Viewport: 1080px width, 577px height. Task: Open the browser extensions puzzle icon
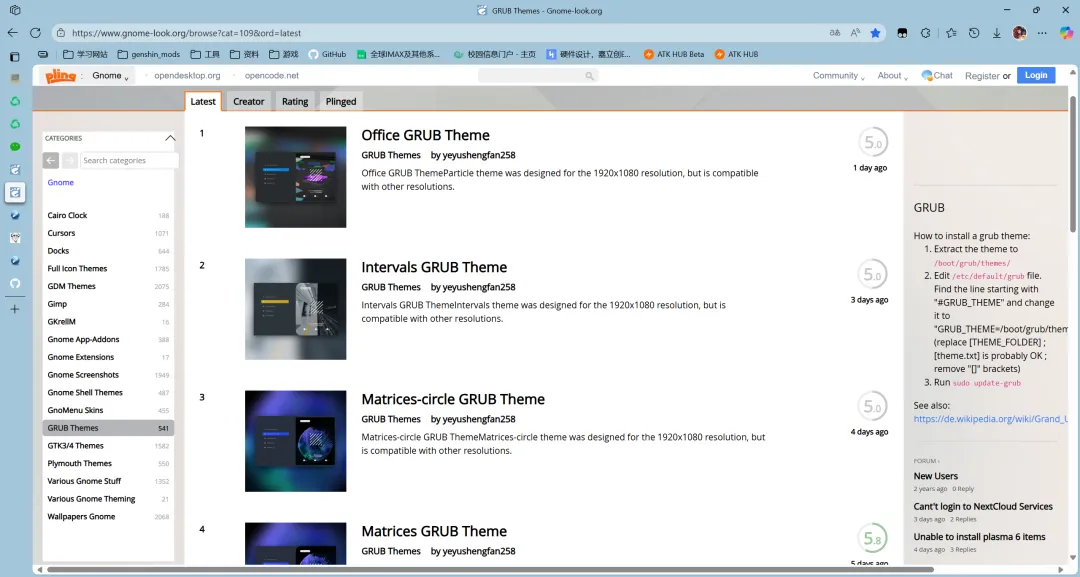click(x=926, y=32)
